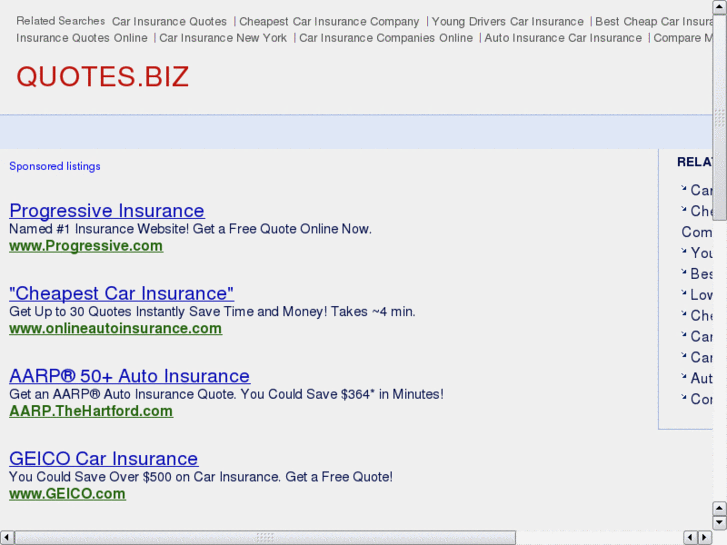Click the first sidebar related link "Car"
The width and height of the screenshot is (727, 545).
701,190
